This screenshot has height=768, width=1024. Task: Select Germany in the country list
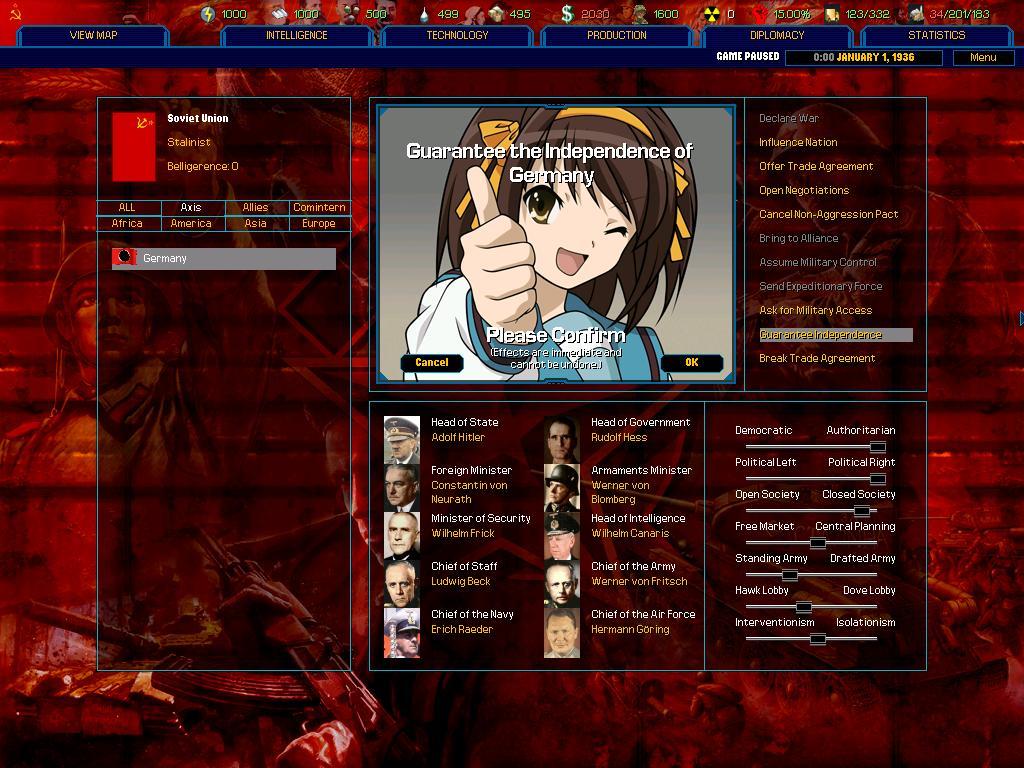tap(224, 259)
